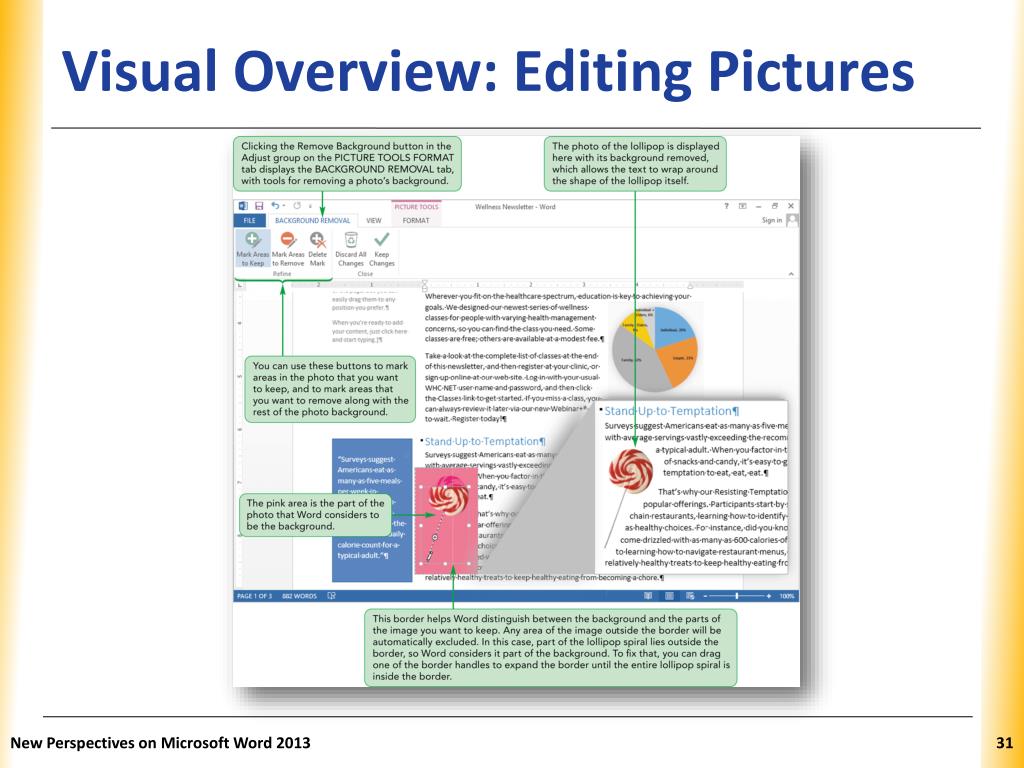
Task: Select the Mark Areas to Remove tool
Action: click(x=288, y=249)
